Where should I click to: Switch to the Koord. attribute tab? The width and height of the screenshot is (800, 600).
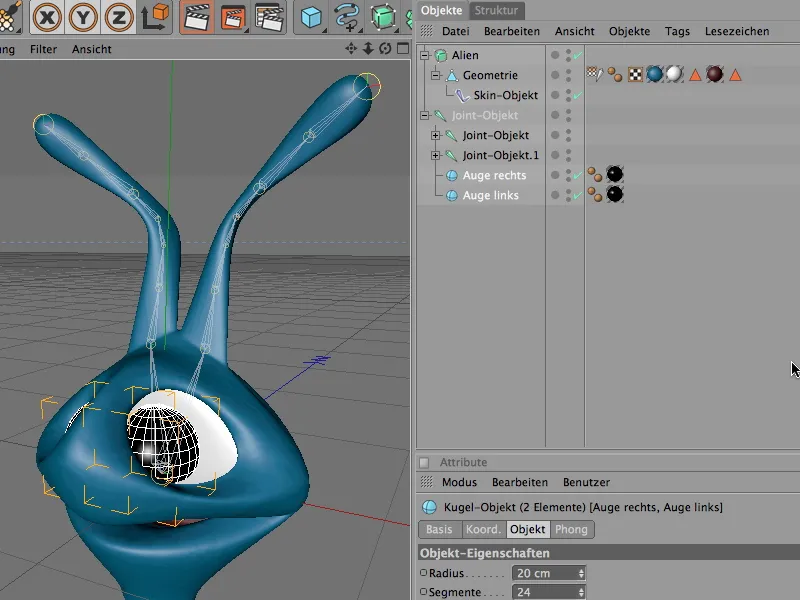483,529
